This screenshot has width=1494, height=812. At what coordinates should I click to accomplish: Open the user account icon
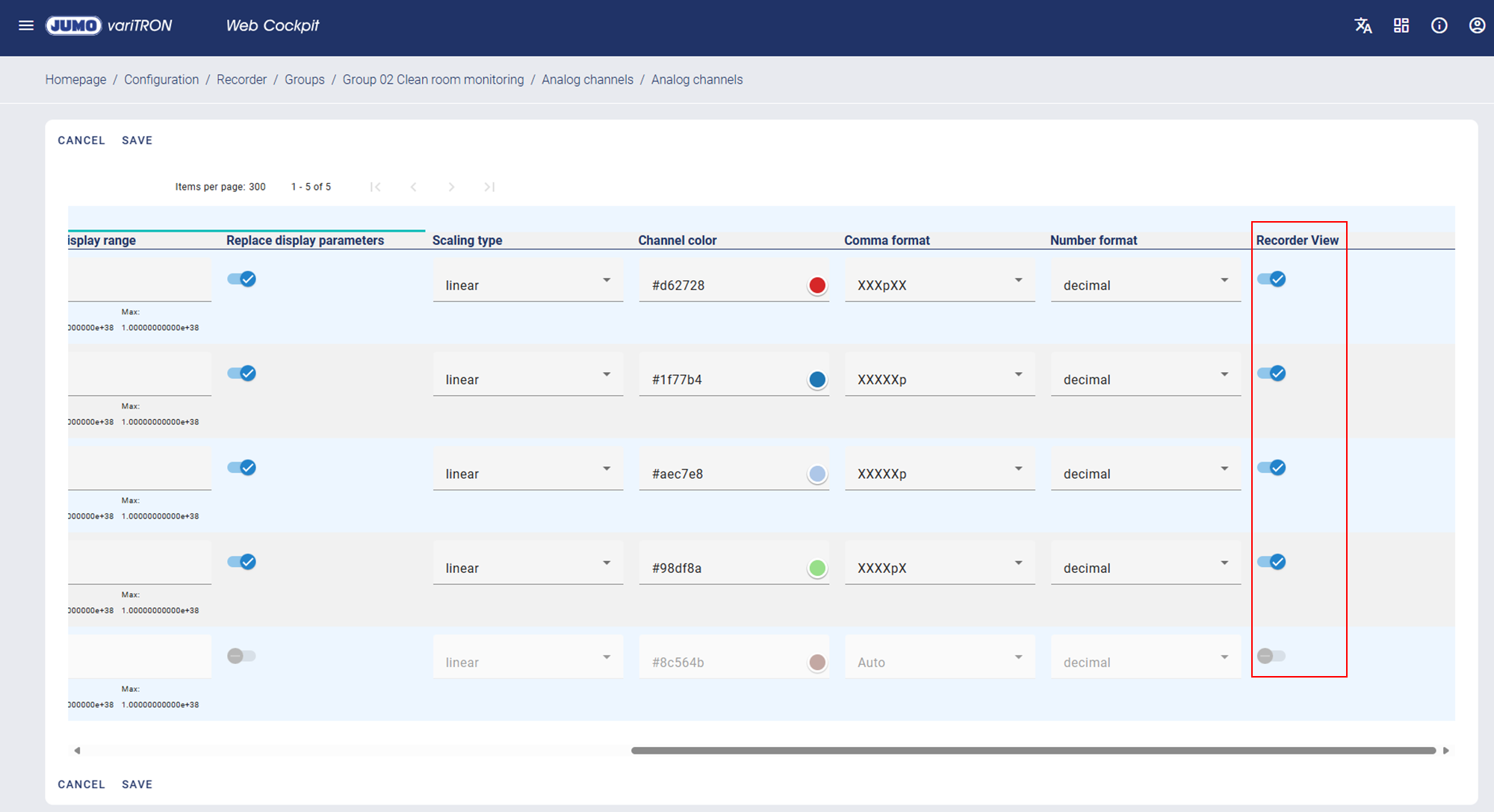[1477, 25]
